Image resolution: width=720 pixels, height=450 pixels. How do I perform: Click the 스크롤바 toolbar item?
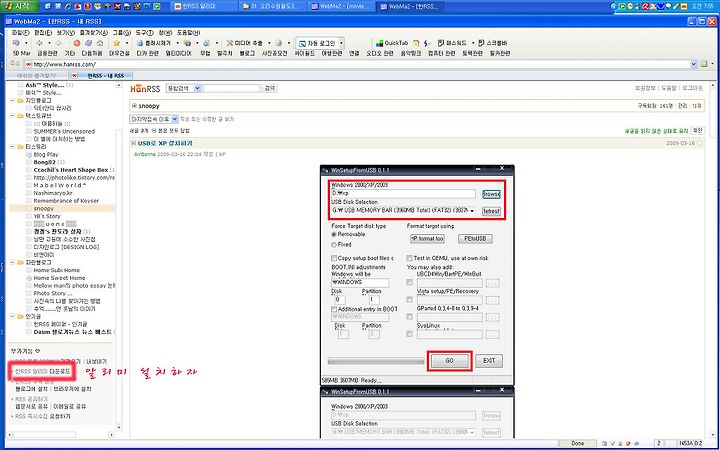[x=492, y=43]
